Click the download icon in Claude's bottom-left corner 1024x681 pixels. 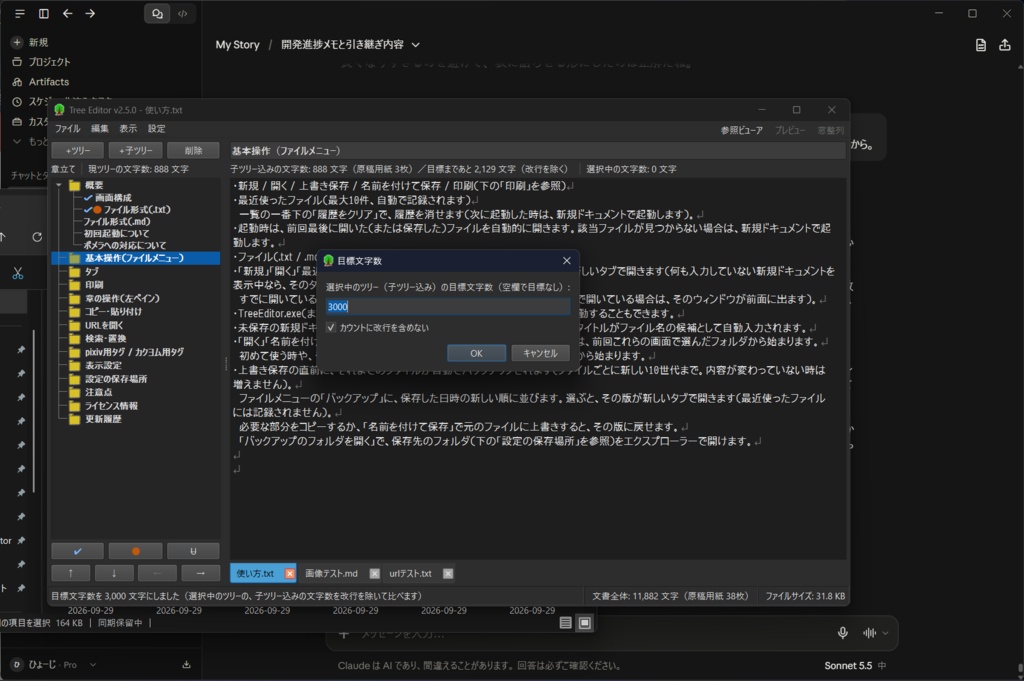tap(186, 665)
